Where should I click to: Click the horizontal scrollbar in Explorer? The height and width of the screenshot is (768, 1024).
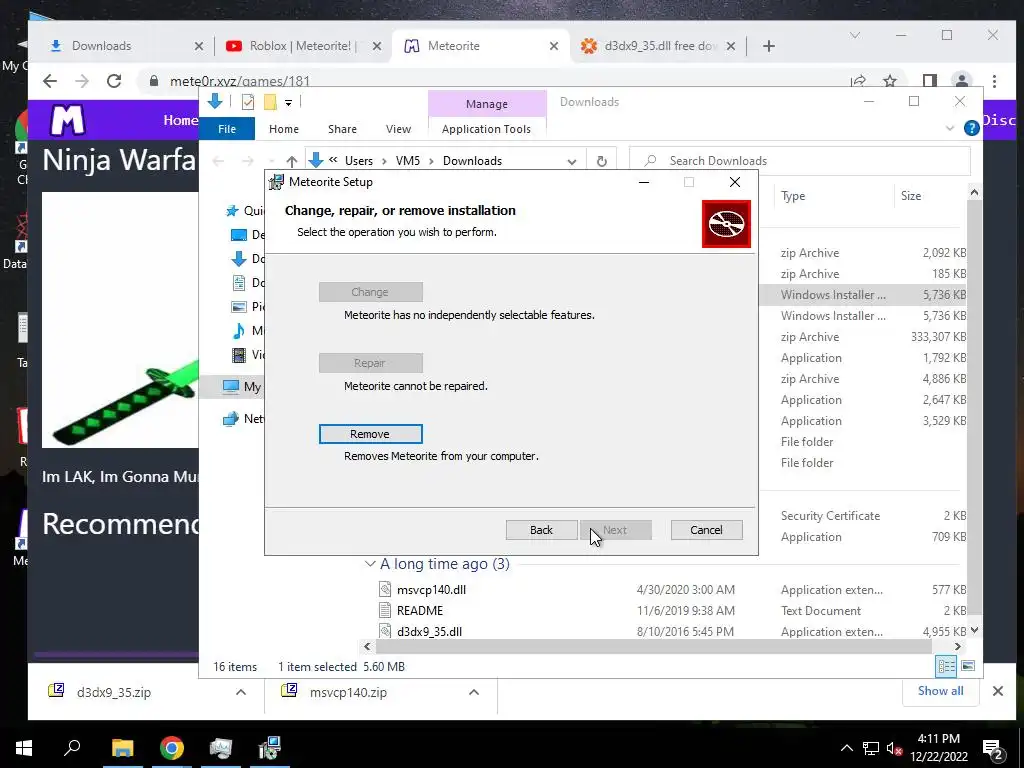(653, 647)
